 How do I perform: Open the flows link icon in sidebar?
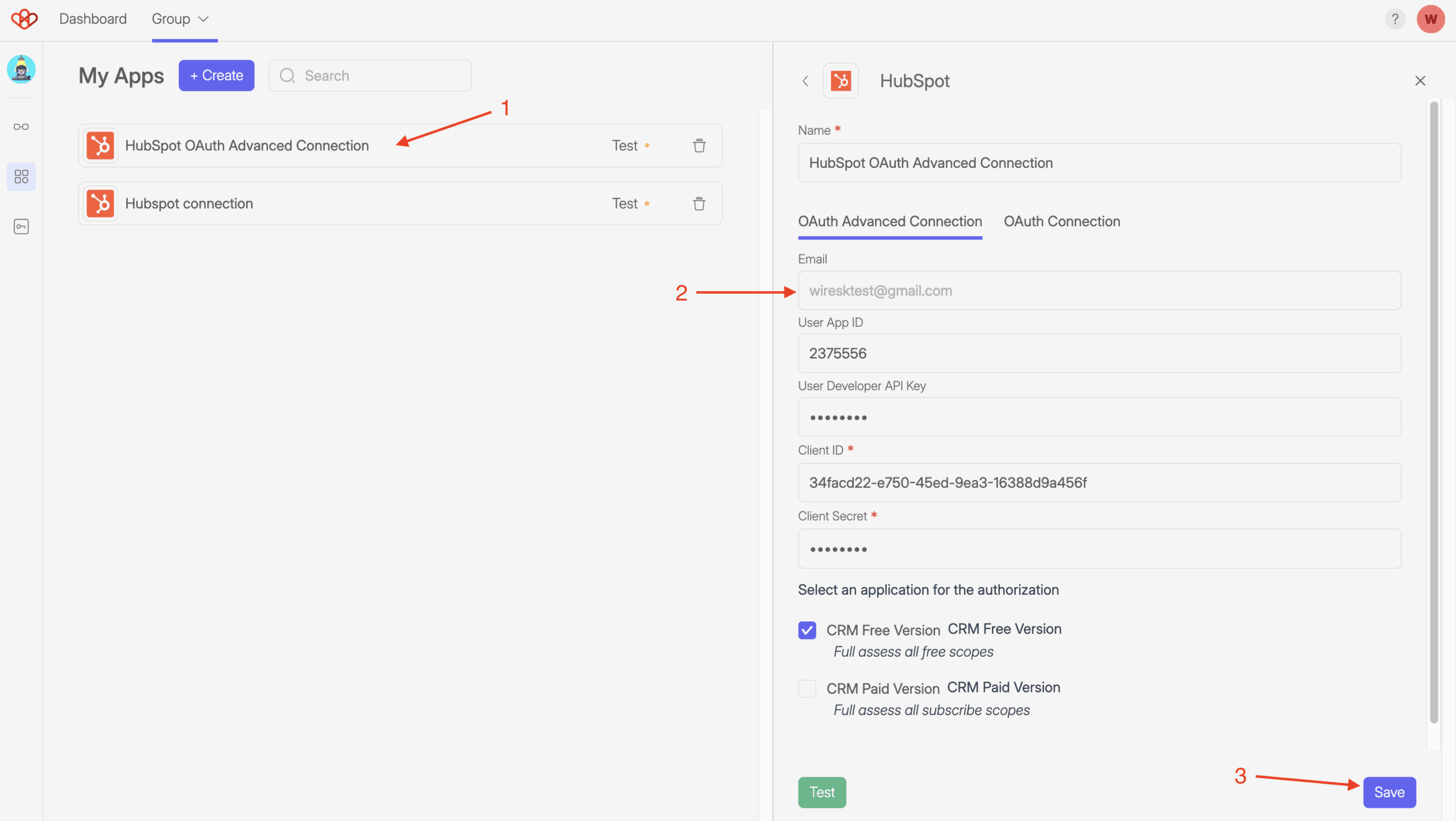(21, 126)
